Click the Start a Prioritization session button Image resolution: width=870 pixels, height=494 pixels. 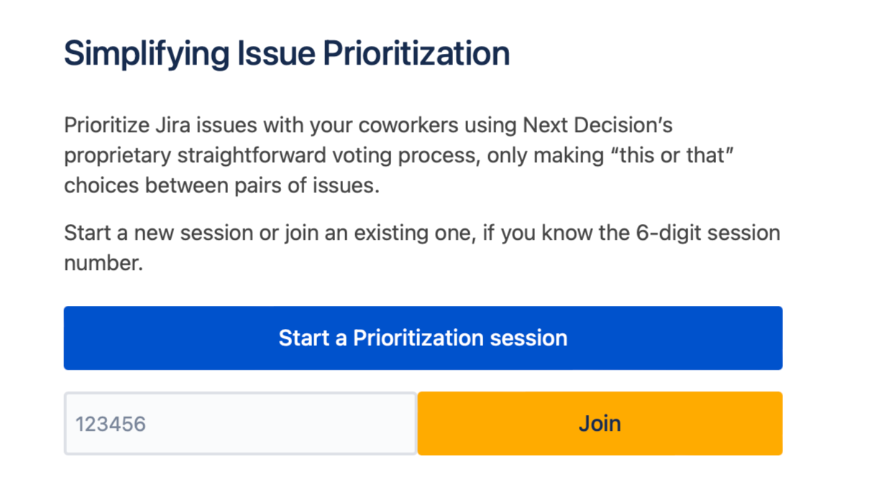click(423, 338)
